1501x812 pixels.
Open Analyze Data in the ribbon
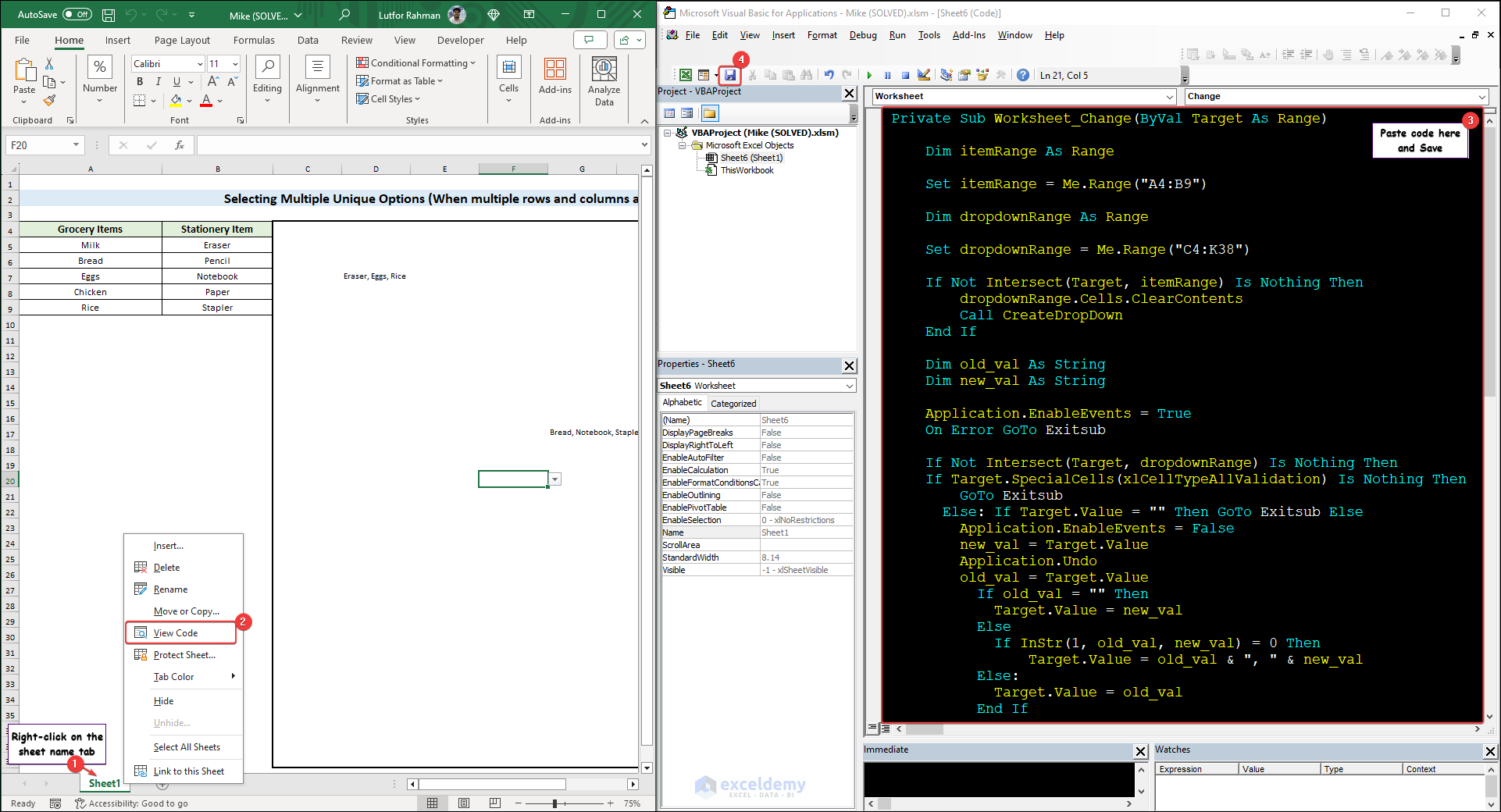pyautogui.click(x=604, y=81)
